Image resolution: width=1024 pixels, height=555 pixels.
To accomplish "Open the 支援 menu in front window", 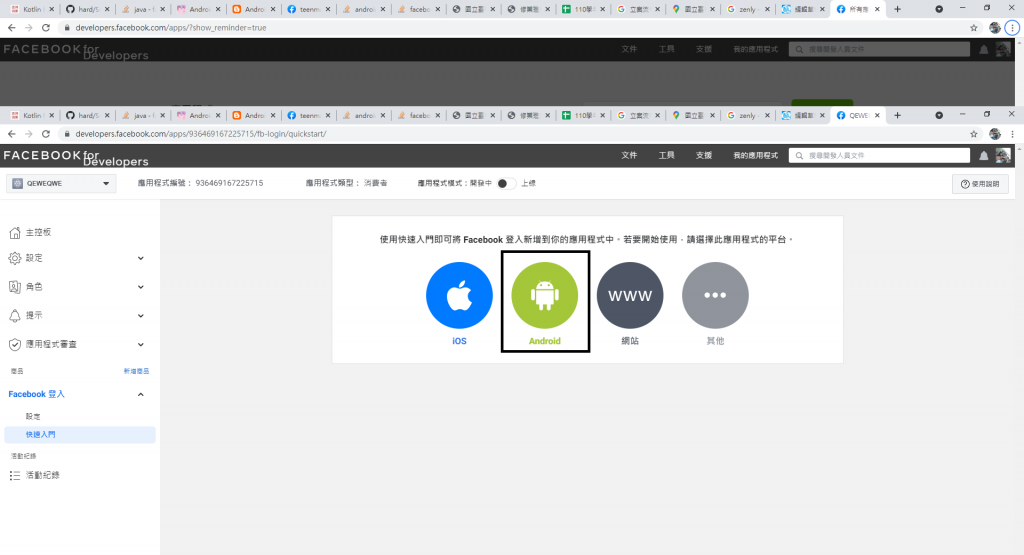I will click(703, 155).
